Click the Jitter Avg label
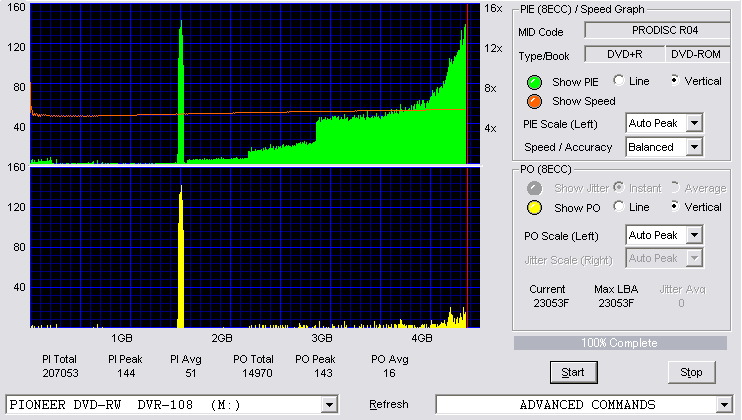Viewport: 742px width, 420px height. 682,289
